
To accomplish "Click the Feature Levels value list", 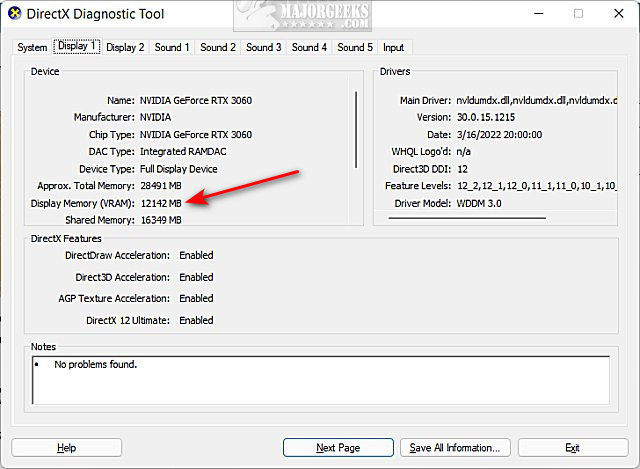I will point(537,186).
